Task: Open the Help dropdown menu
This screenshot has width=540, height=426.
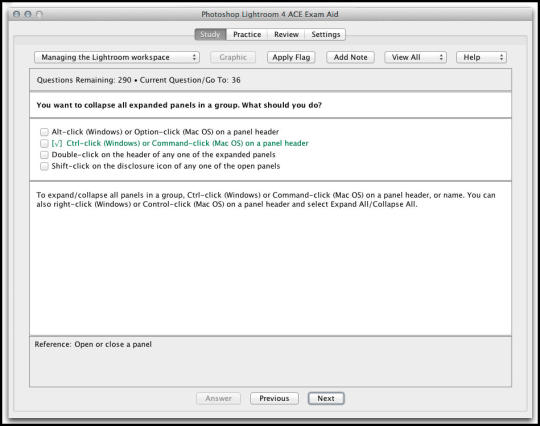Action: click(x=481, y=57)
